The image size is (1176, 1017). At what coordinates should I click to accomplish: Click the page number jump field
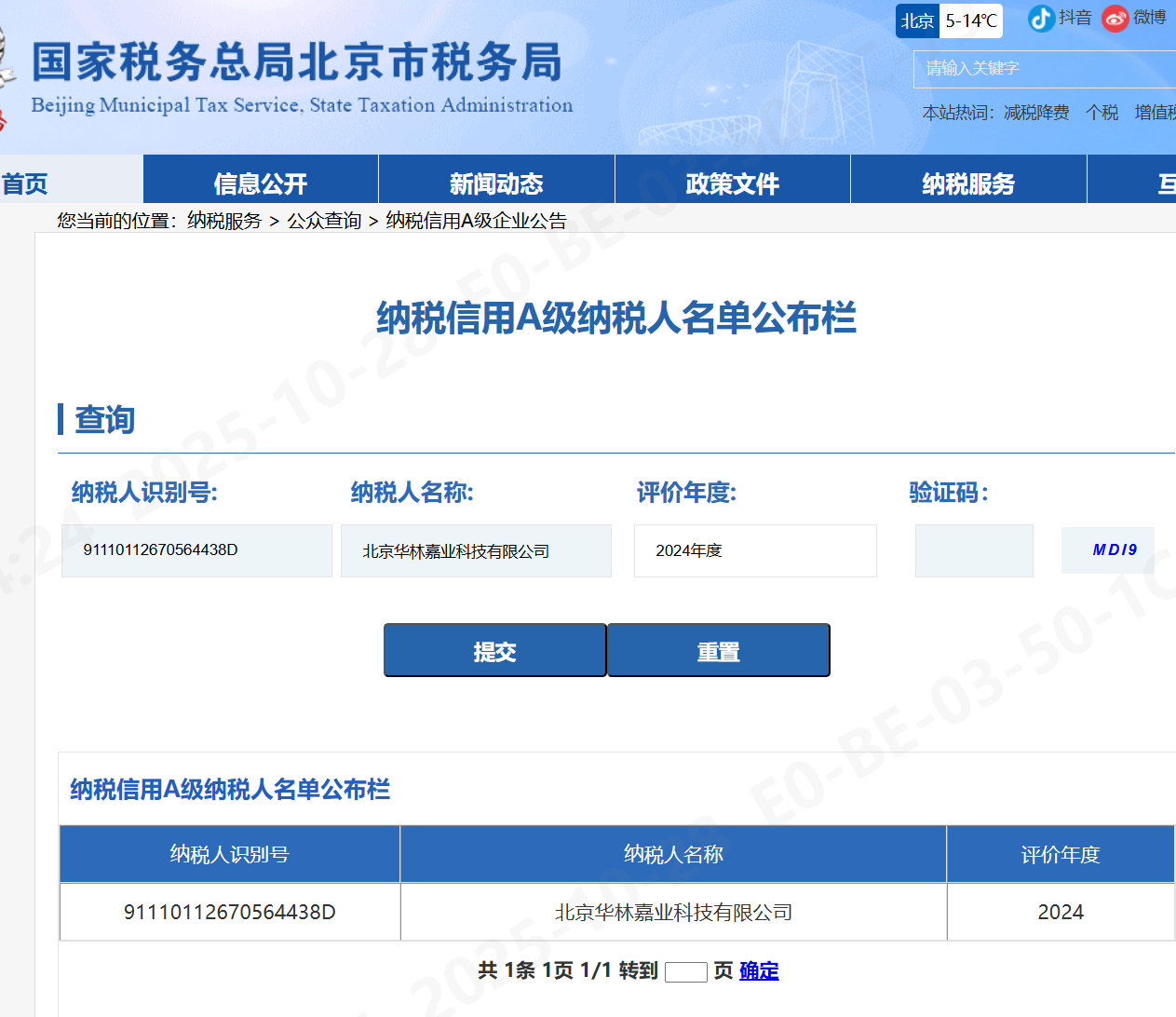(685, 972)
